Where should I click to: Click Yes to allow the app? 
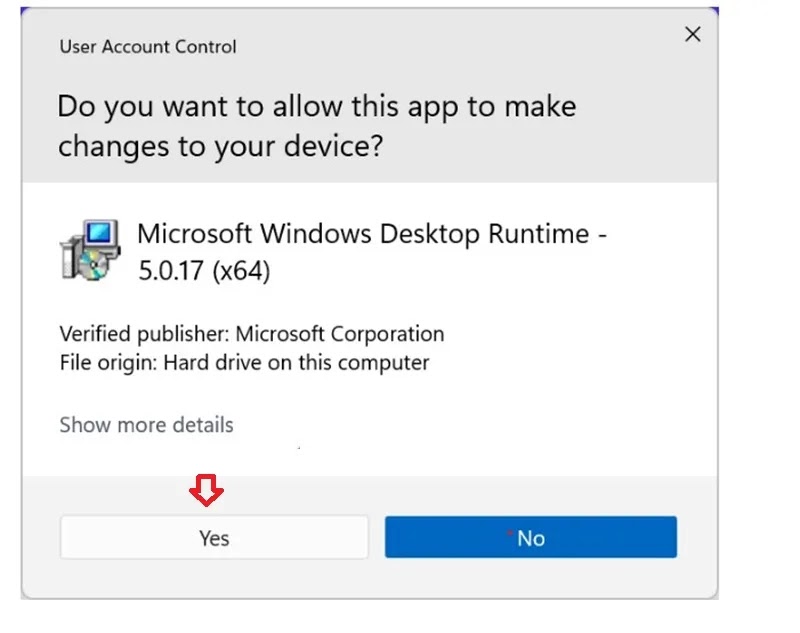[214, 537]
